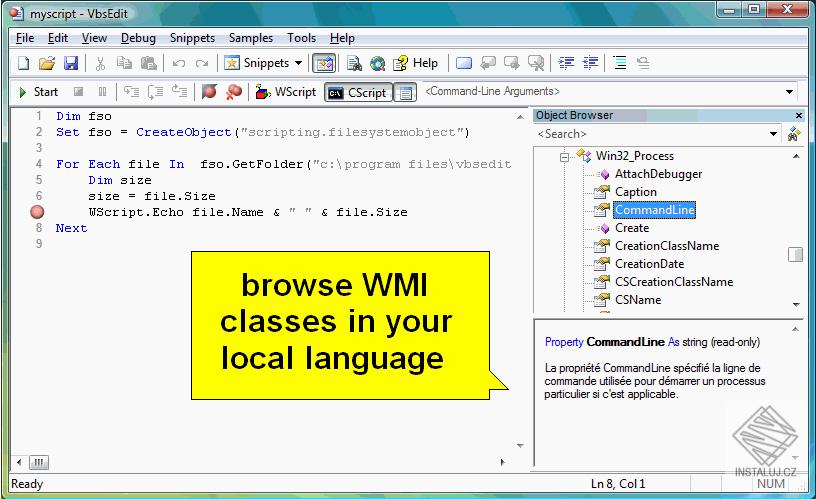Select the AttachDebugger method

click(658, 174)
